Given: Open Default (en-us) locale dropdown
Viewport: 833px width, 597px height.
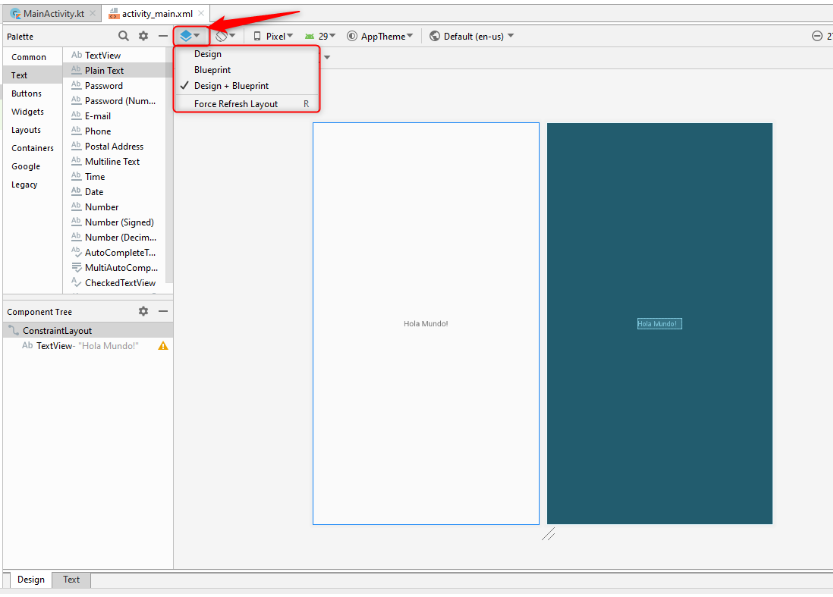Looking at the screenshot, I should [x=472, y=36].
